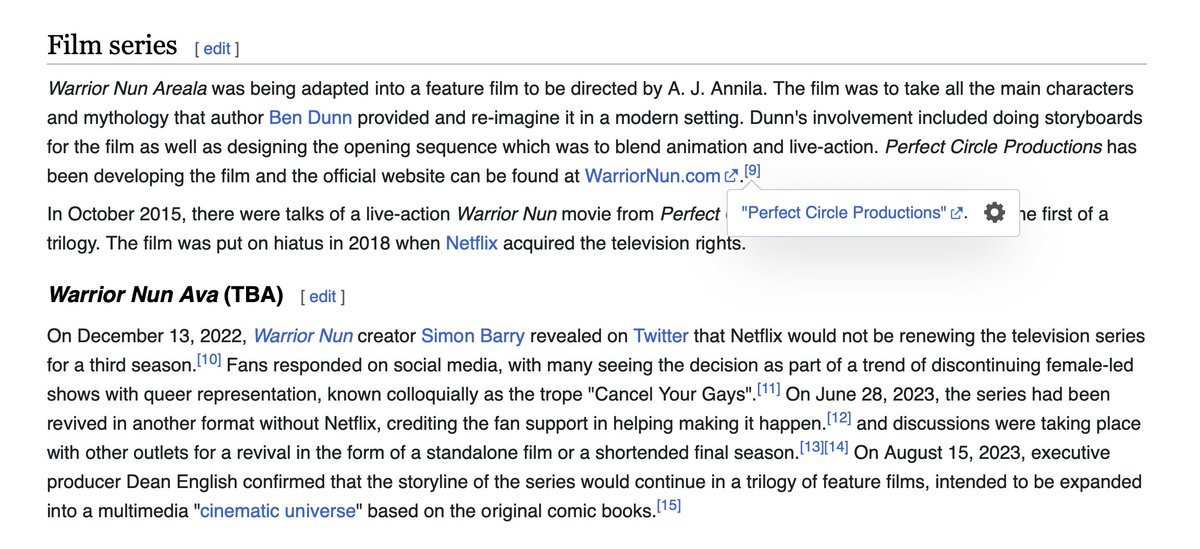Open "Perfect Circle Productions" link in popup

[844, 213]
